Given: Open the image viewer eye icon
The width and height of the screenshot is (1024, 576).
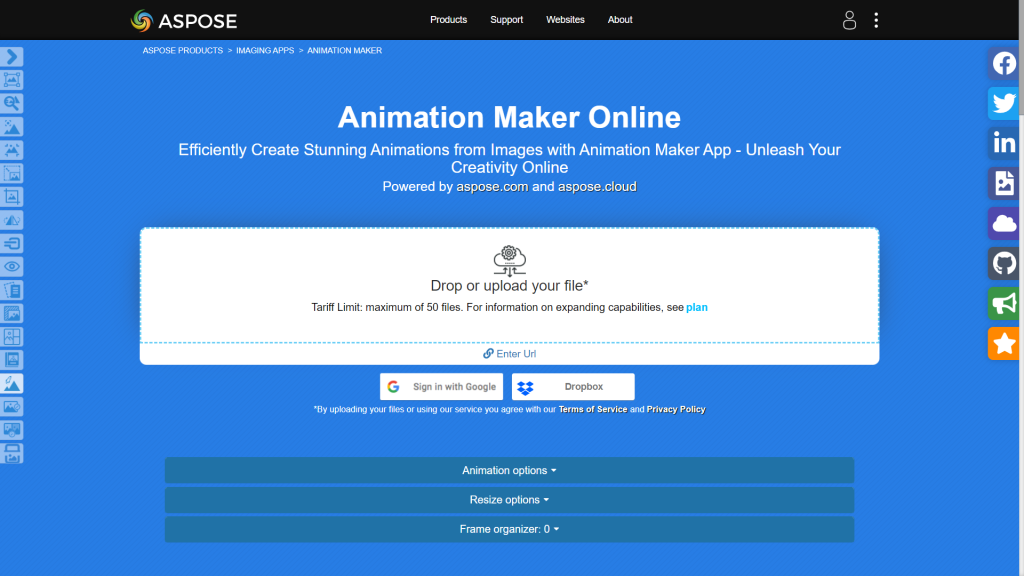Looking at the screenshot, I should (13, 265).
